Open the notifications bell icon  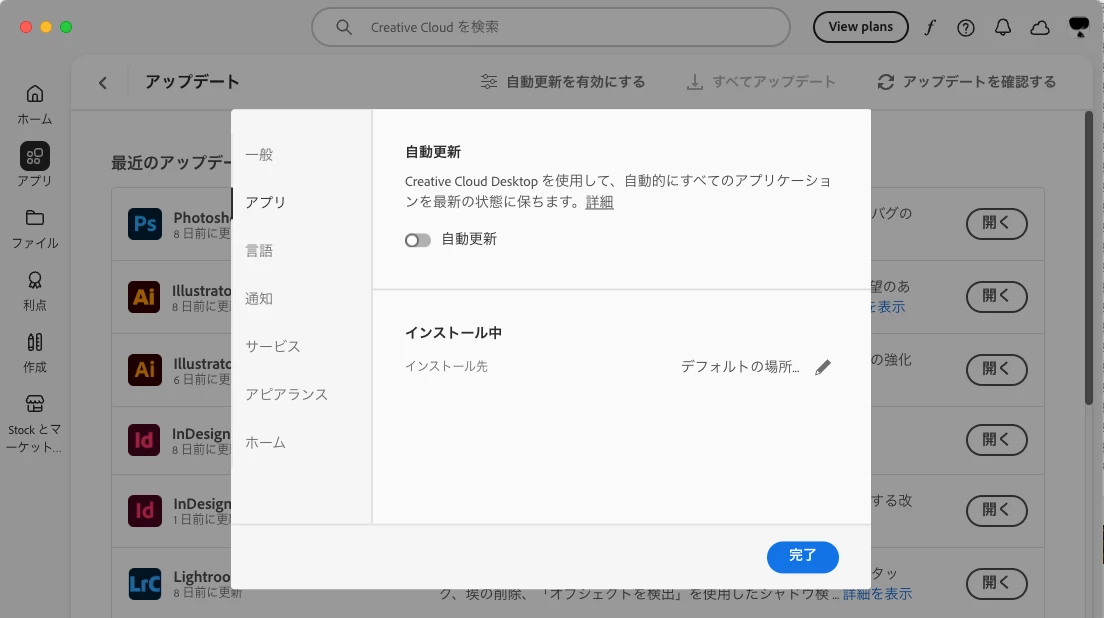(1003, 27)
